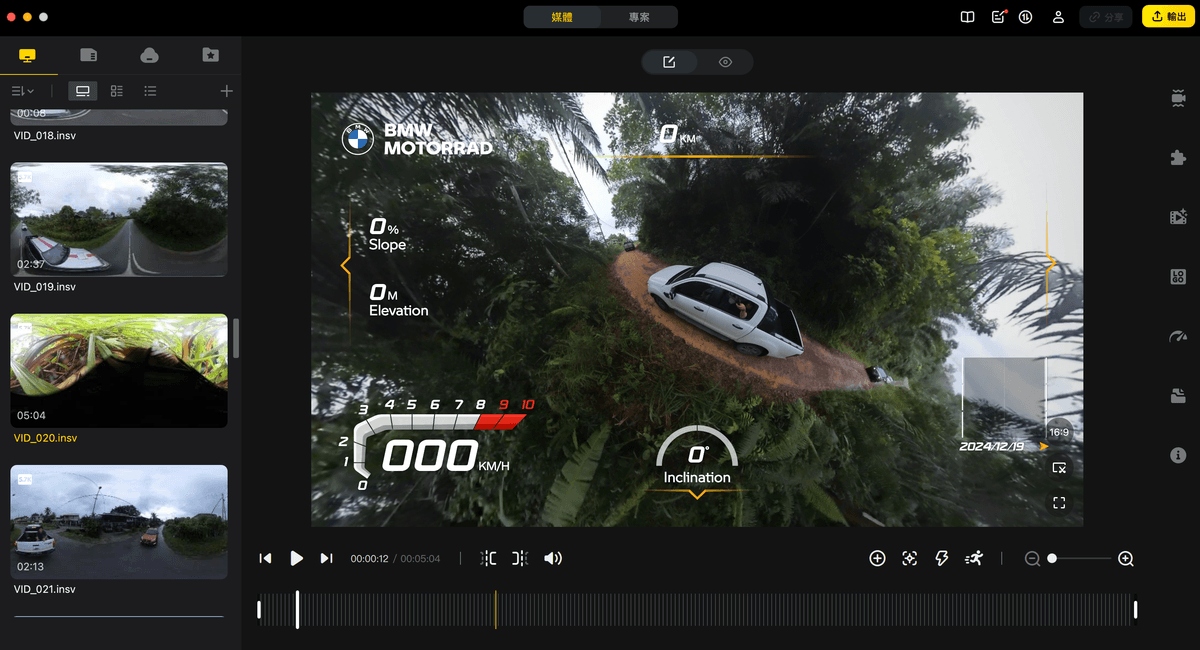This screenshot has width=1200, height=650.
Task: Open the speedometer icon in right sidebar
Action: (x=1178, y=337)
